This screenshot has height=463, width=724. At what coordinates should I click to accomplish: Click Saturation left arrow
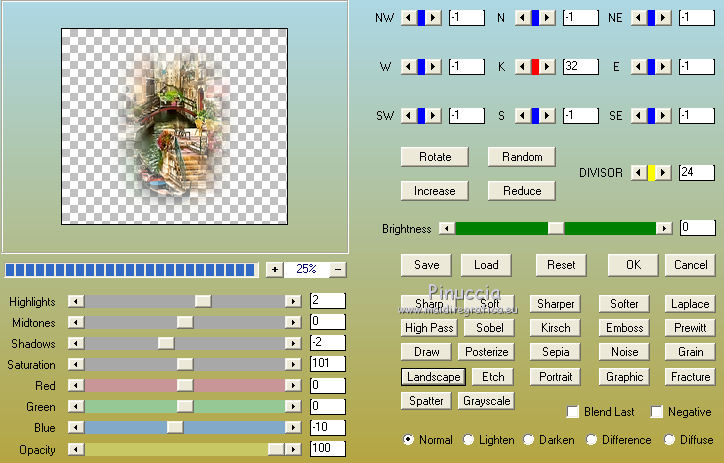(x=76, y=364)
